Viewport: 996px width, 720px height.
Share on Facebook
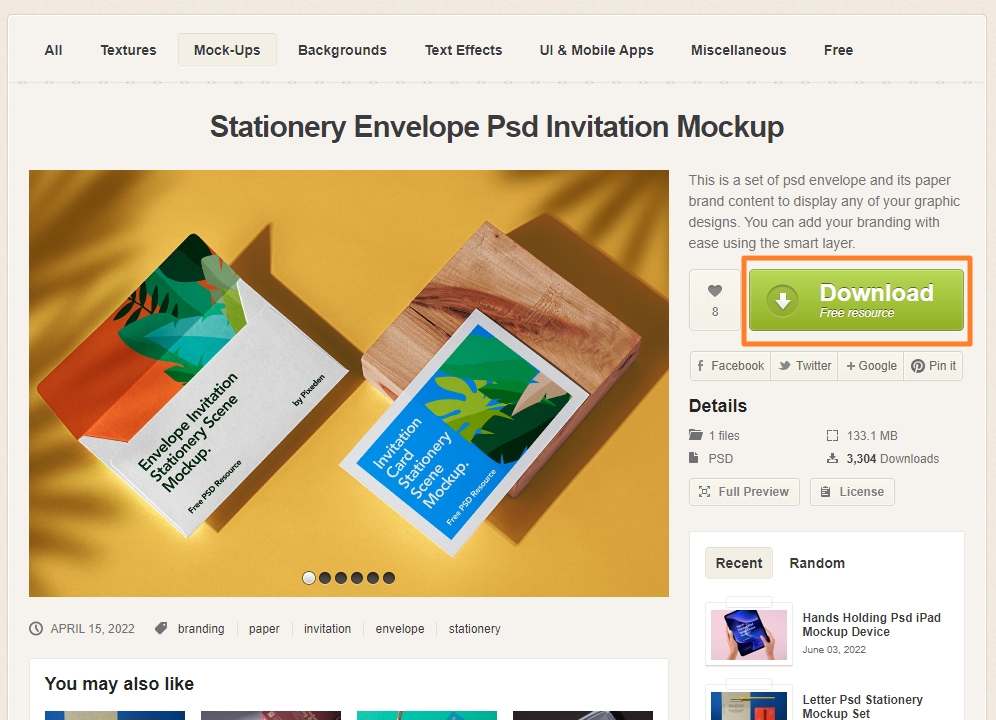(730, 365)
